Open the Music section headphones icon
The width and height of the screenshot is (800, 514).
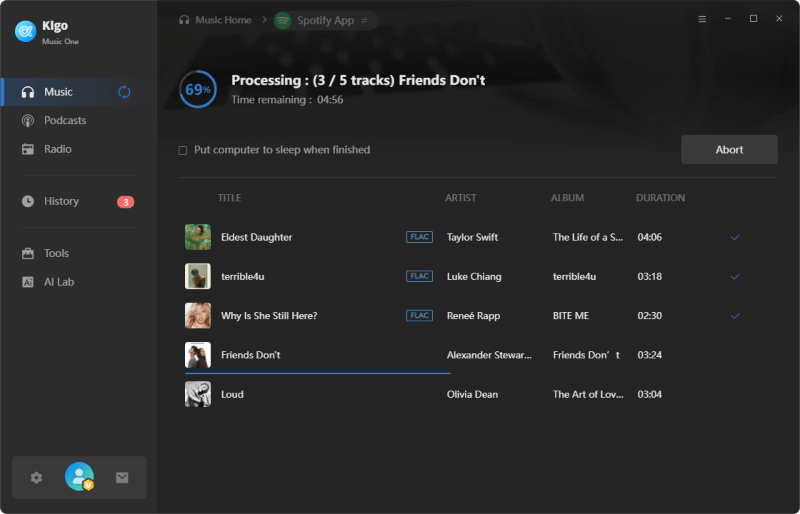coord(28,92)
